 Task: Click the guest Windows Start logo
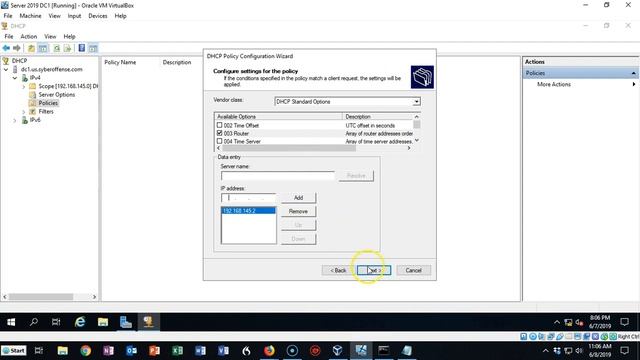tap(11, 322)
